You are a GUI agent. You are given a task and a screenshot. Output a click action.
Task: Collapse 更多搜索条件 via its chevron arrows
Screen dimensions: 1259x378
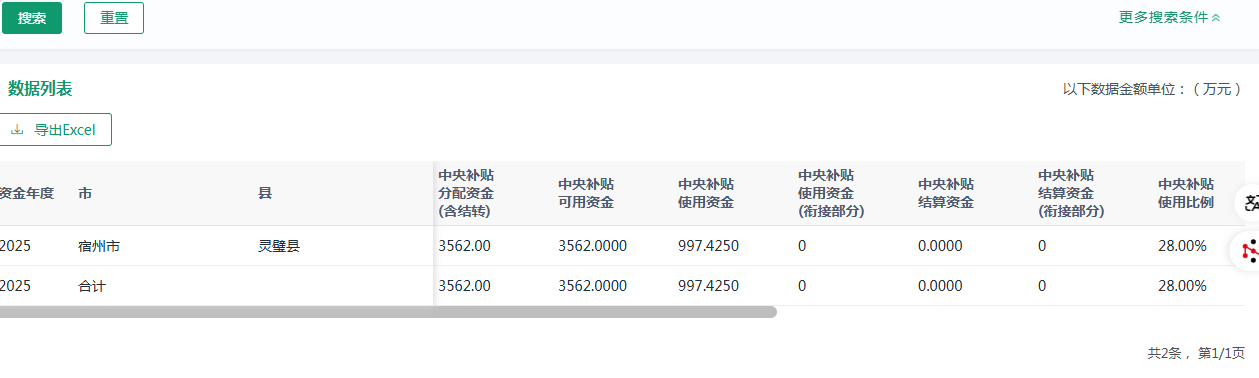1216,18
